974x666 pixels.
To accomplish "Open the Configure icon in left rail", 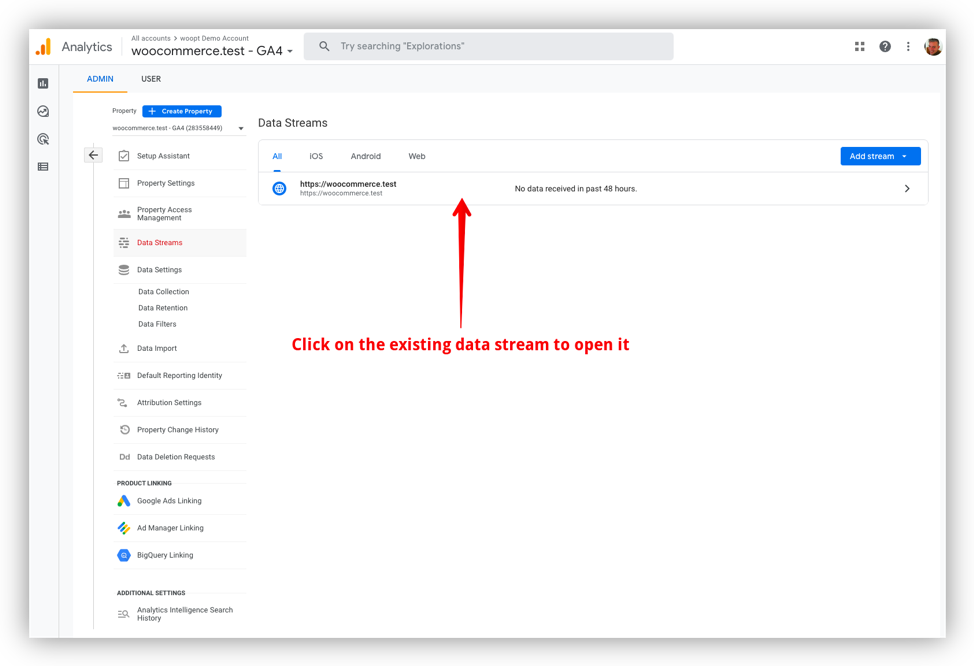I will [x=43, y=166].
